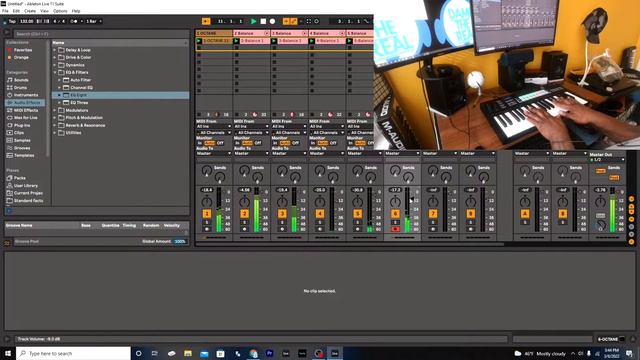Set track 1 Monitor to Off
This screenshot has width=640, height=360.
(x=220, y=143)
